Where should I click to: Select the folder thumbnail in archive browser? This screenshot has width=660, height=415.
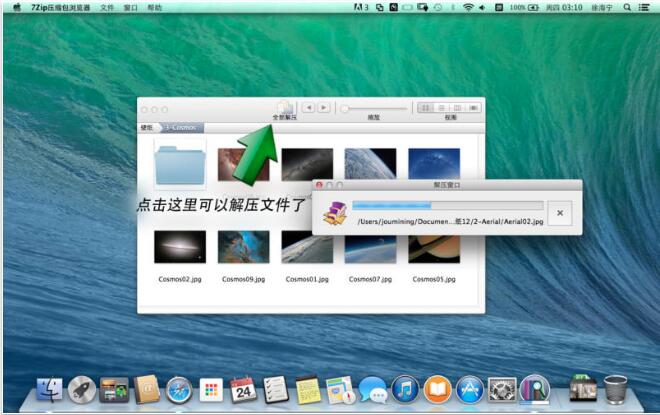tap(180, 165)
